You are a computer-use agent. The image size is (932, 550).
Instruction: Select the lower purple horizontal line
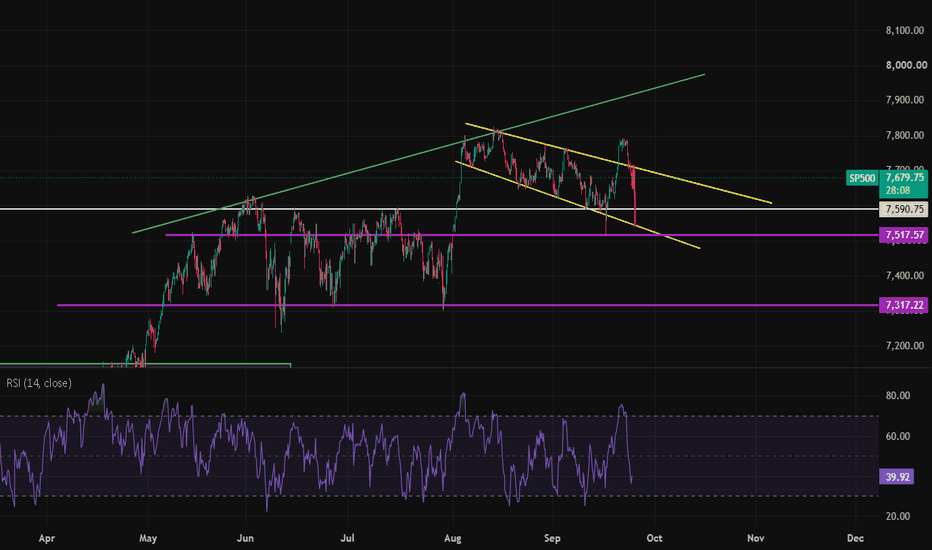468,305
